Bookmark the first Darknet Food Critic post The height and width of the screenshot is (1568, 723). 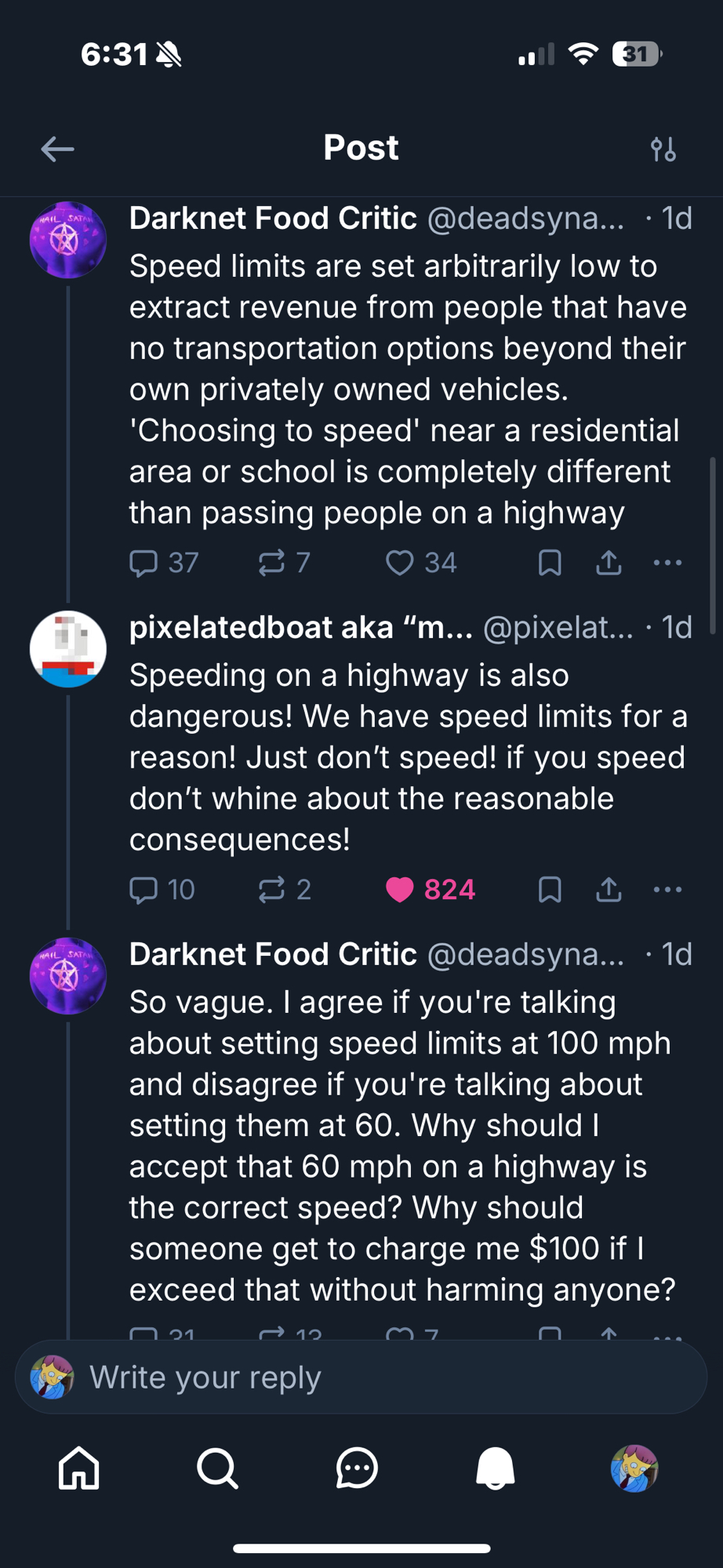pos(550,563)
